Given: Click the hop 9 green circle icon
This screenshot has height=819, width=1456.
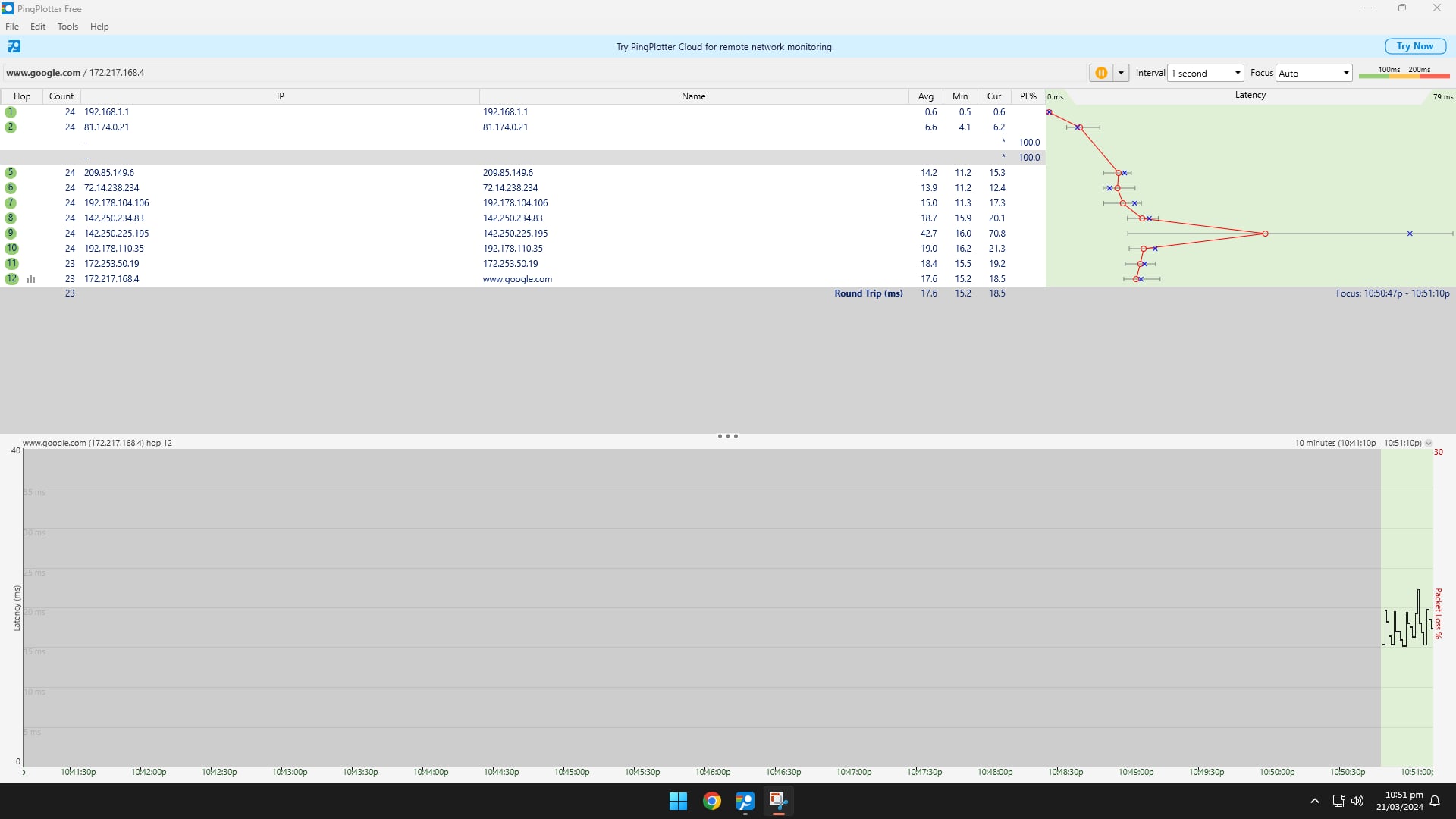Looking at the screenshot, I should point(11,234).
